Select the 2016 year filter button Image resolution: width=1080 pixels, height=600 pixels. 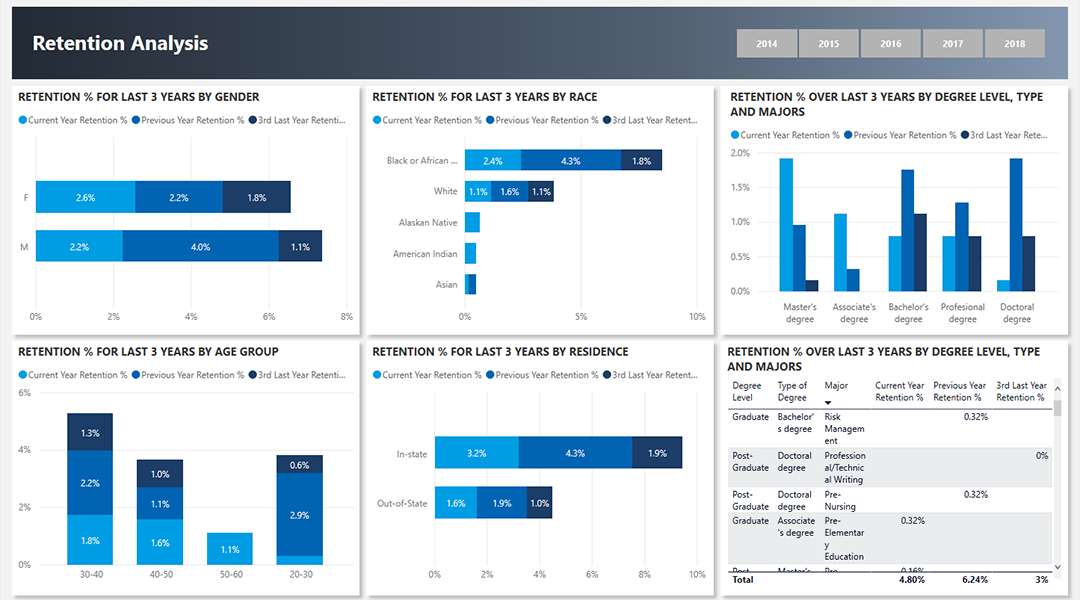[891, 43]
